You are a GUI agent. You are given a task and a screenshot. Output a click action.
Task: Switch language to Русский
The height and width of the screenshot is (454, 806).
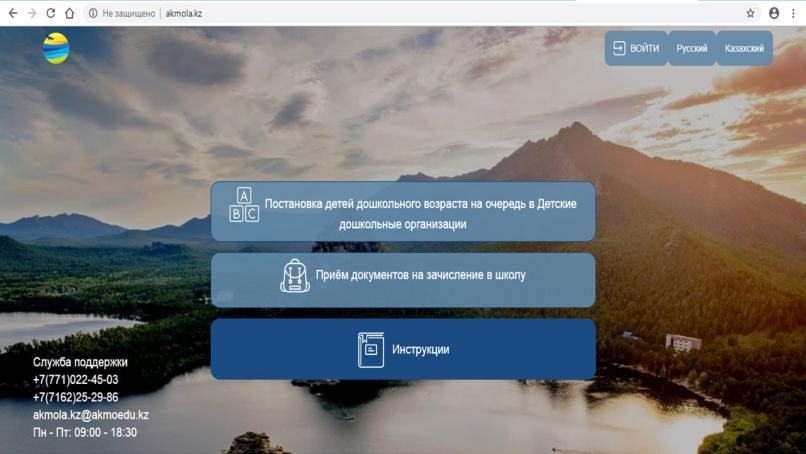click(691, 48)
